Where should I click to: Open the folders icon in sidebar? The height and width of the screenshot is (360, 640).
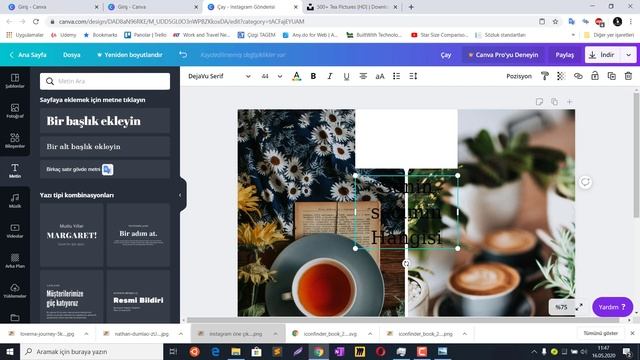[x=15, y=318]
